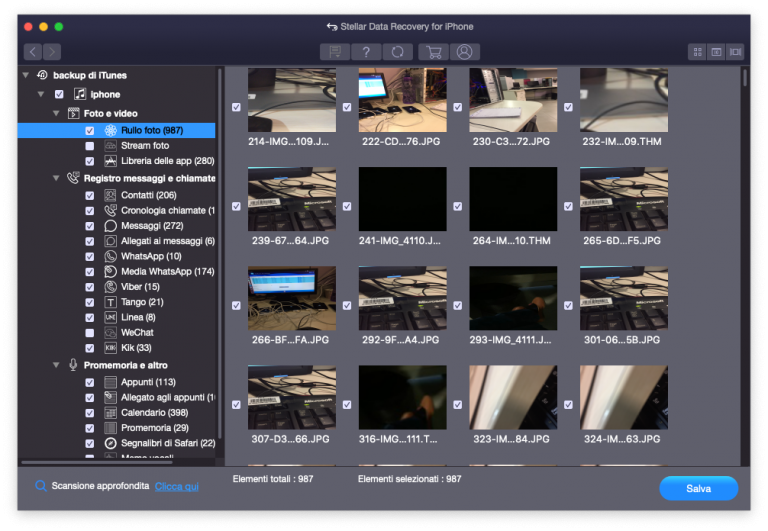This screenshot has height=531, width=768.
Task: Click the save scan log toolbar icon
Action: pos(335,51)
